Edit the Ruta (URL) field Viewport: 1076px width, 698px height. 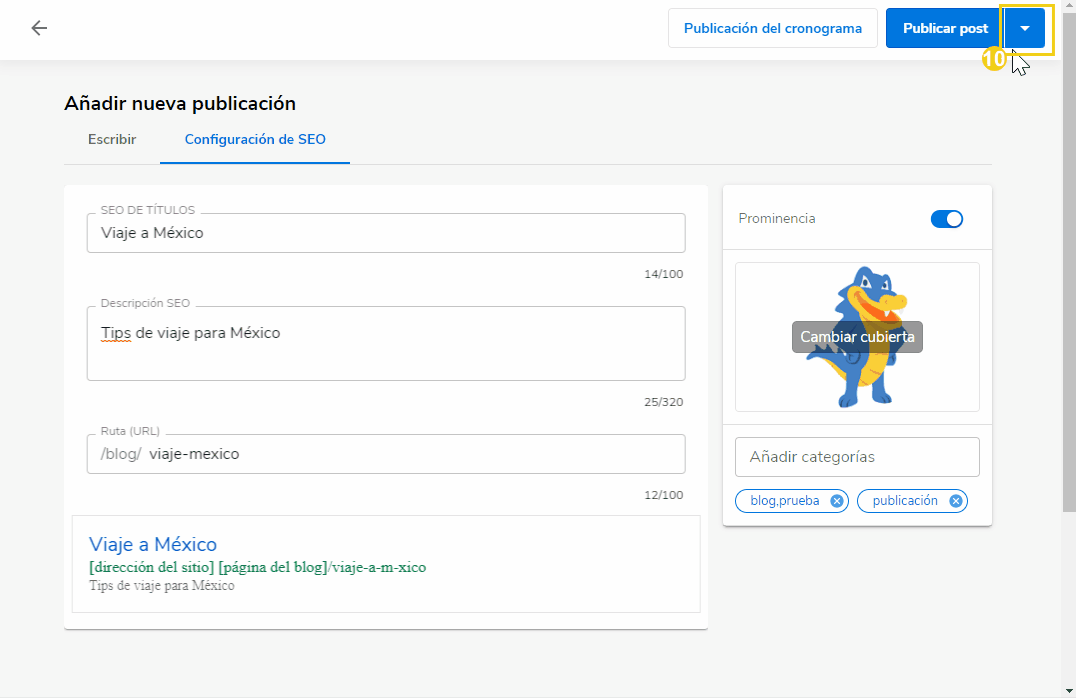[386, 454]
